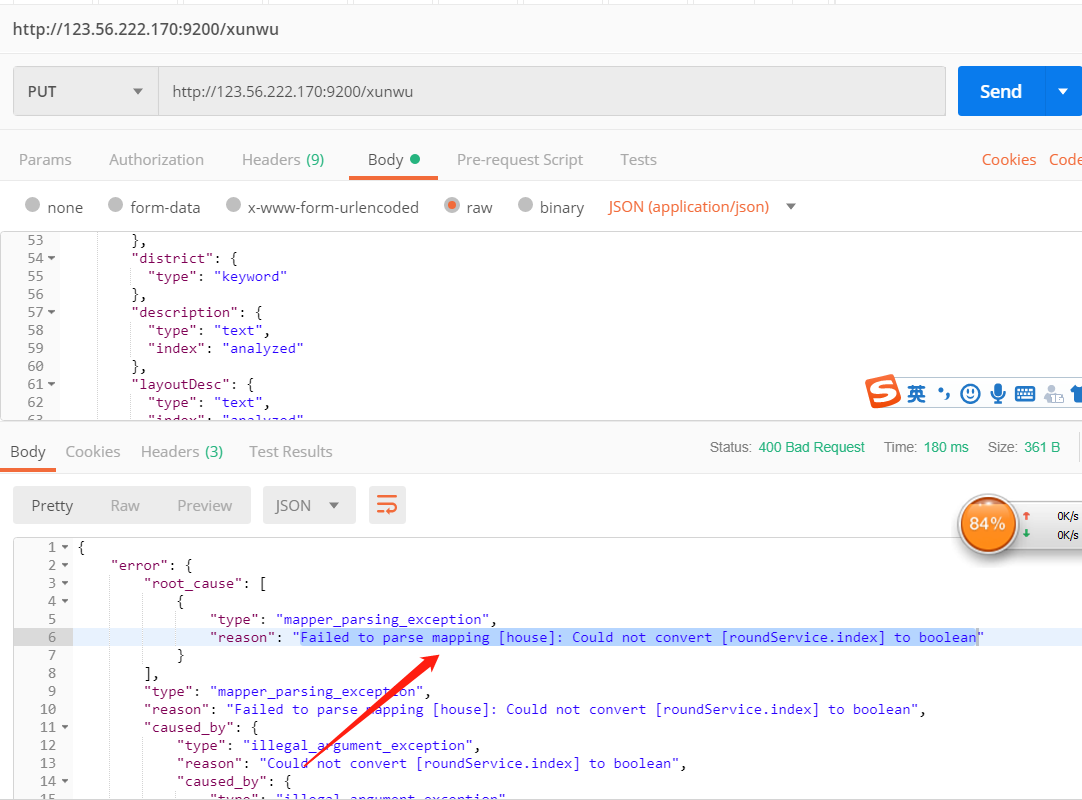This screenshot has width=1082, height=800.
Task: Click the orange Cookies link
Action: click(x=1009, y=159)
